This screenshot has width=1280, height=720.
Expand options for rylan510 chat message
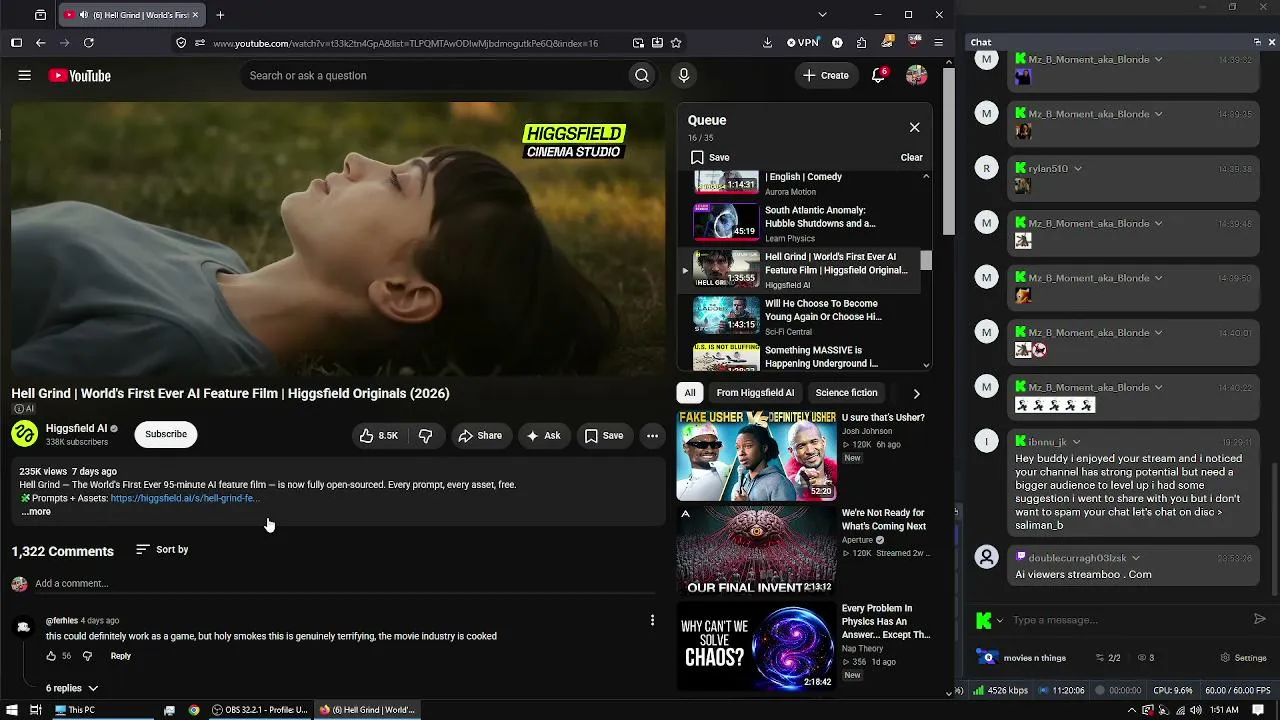coord(1077,169)
